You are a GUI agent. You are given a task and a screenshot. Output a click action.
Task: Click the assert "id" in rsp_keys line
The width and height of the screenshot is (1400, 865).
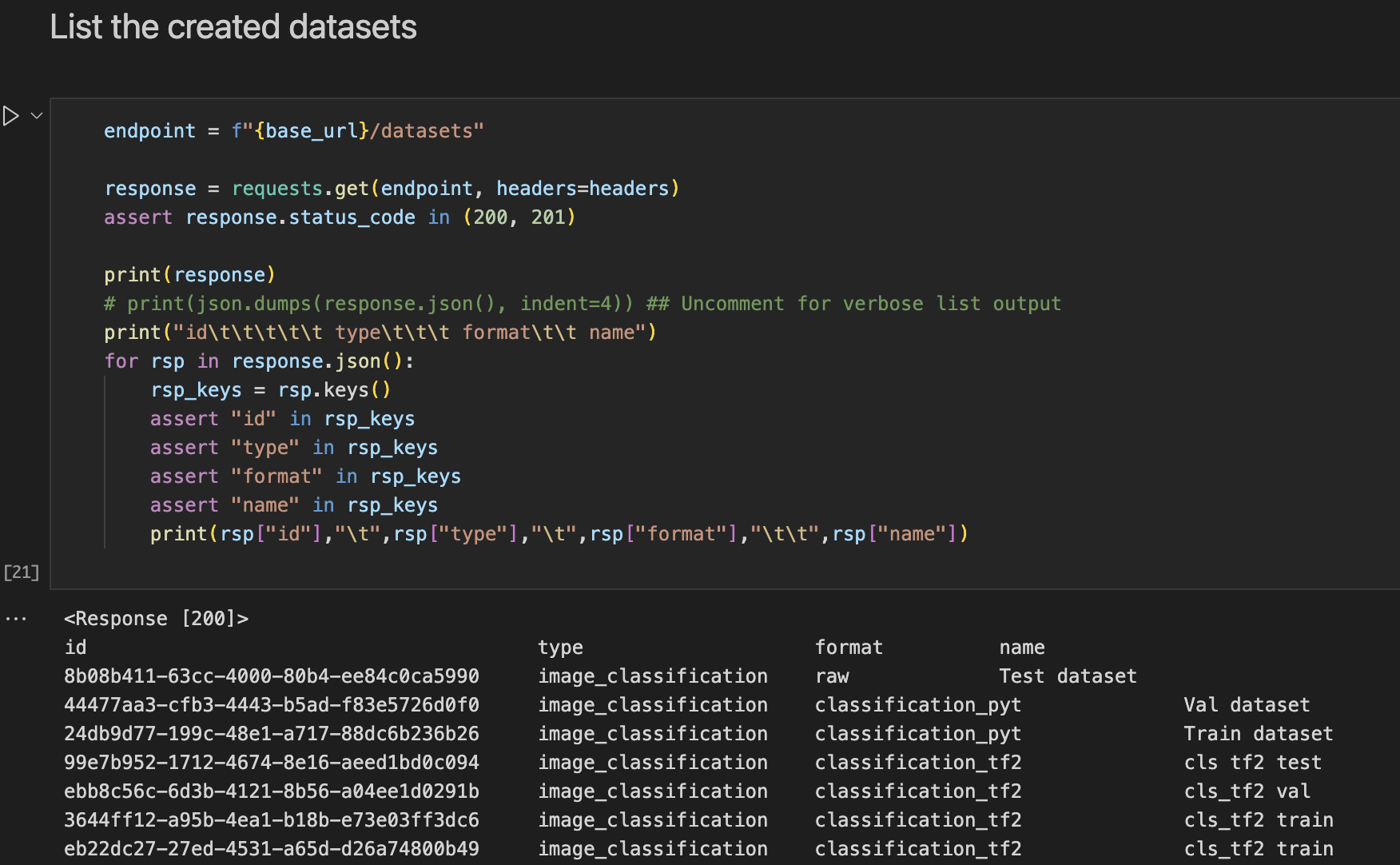[283, 419]
